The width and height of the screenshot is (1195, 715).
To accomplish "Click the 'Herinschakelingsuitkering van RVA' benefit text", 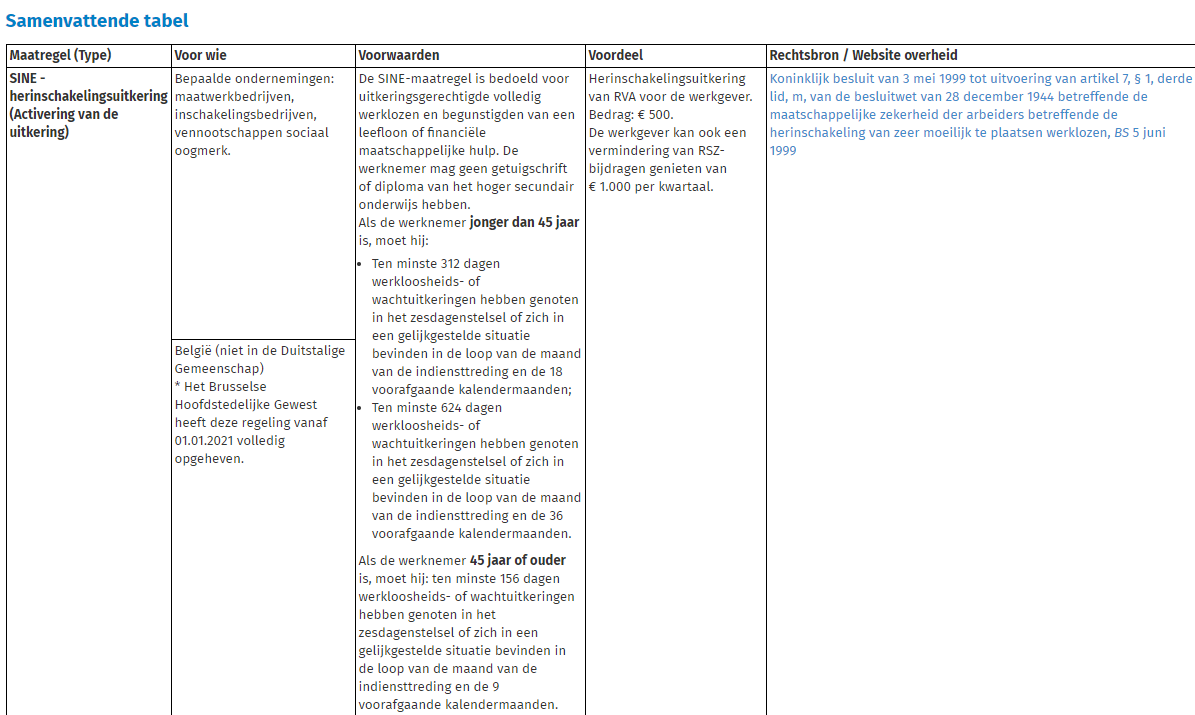I will point(667,79).
